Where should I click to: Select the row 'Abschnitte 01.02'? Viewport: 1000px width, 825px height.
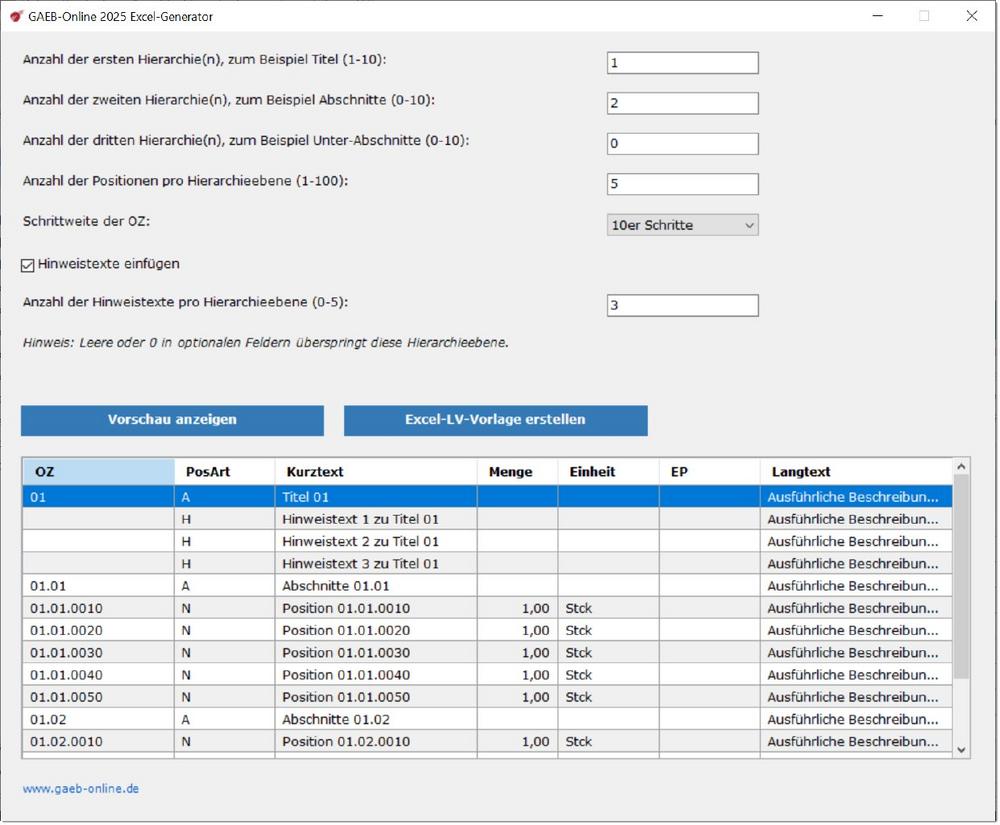(x=487, y=720)
